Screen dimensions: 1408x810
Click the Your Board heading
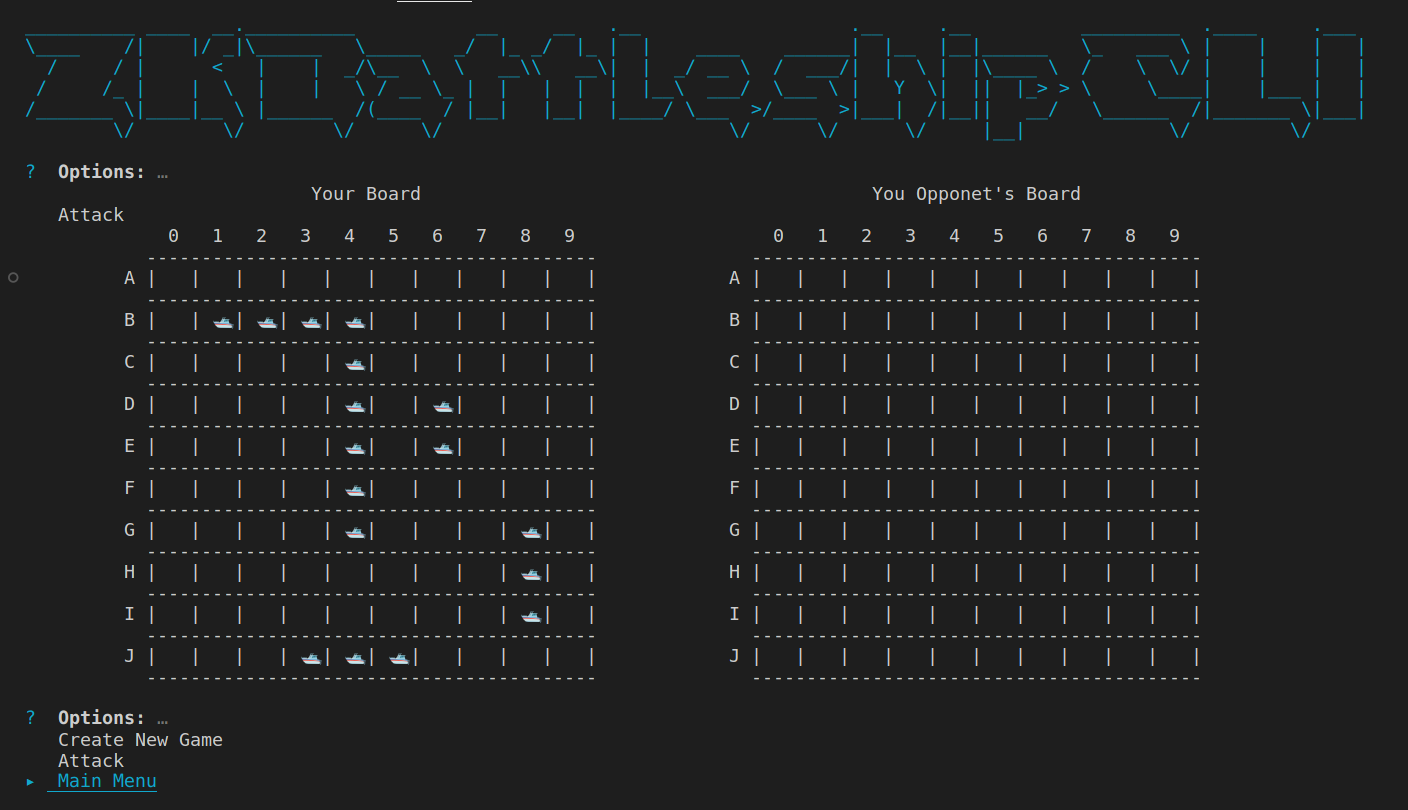366,194
